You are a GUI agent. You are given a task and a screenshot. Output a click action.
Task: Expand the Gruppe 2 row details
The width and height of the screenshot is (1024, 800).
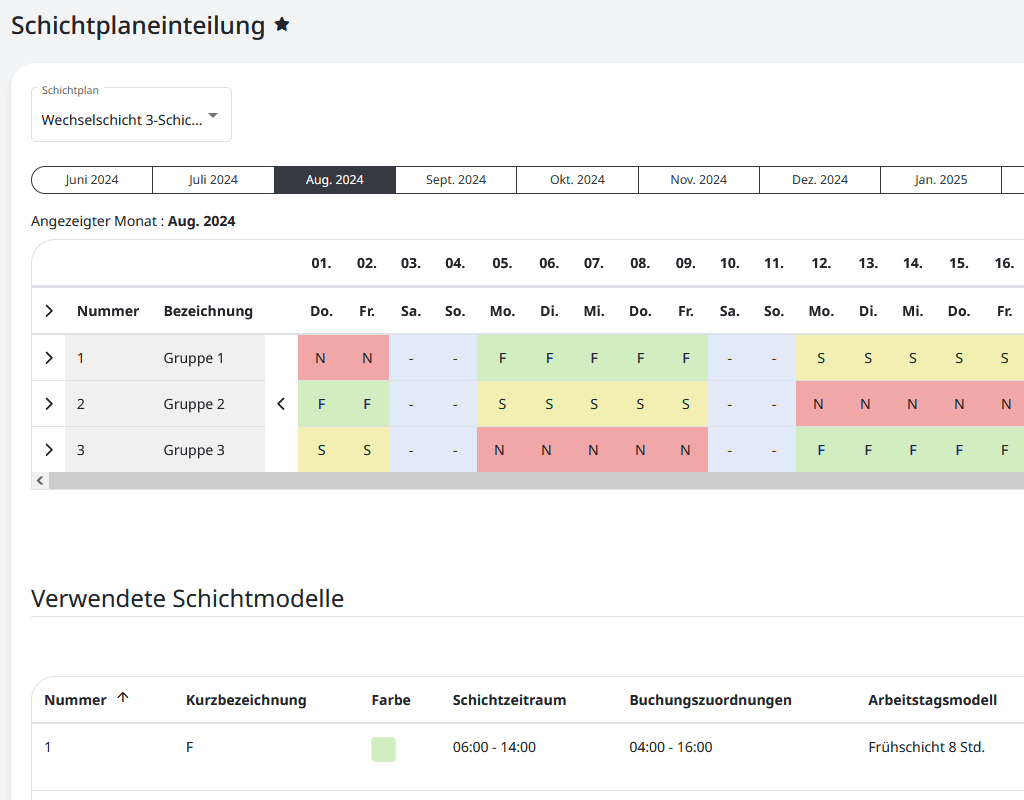click(x=47, y=403)
